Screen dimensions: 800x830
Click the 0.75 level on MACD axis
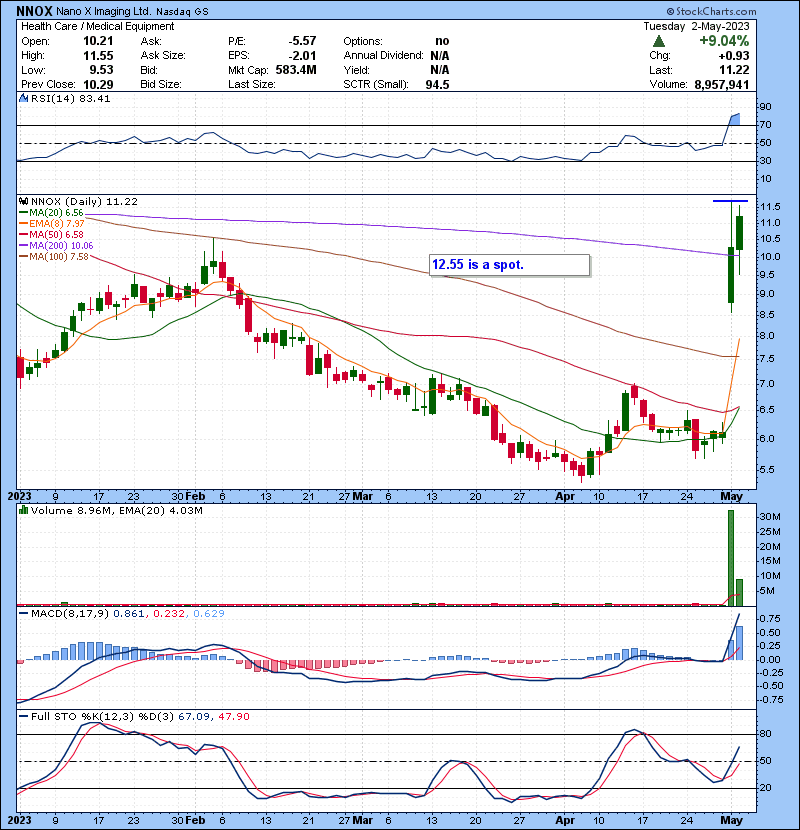click(x=770, y=619)
